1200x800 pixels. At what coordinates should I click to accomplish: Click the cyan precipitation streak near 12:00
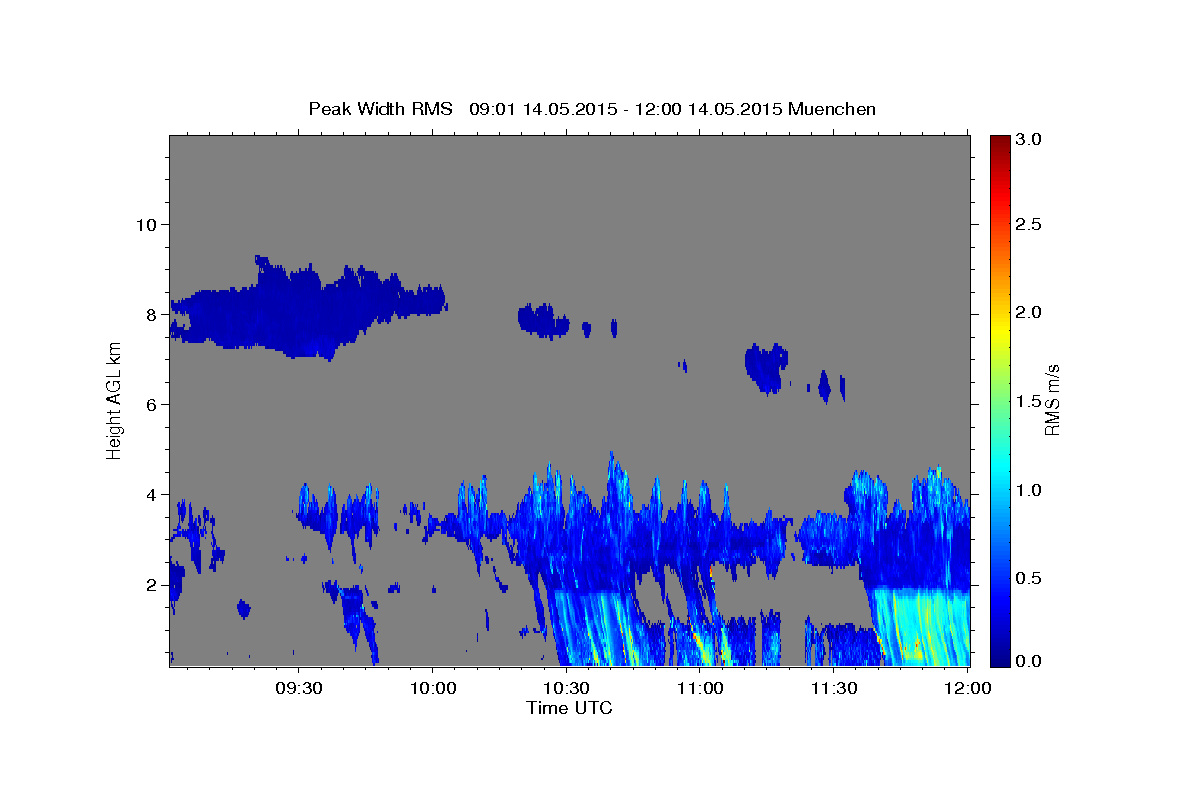tap(920, 628)
